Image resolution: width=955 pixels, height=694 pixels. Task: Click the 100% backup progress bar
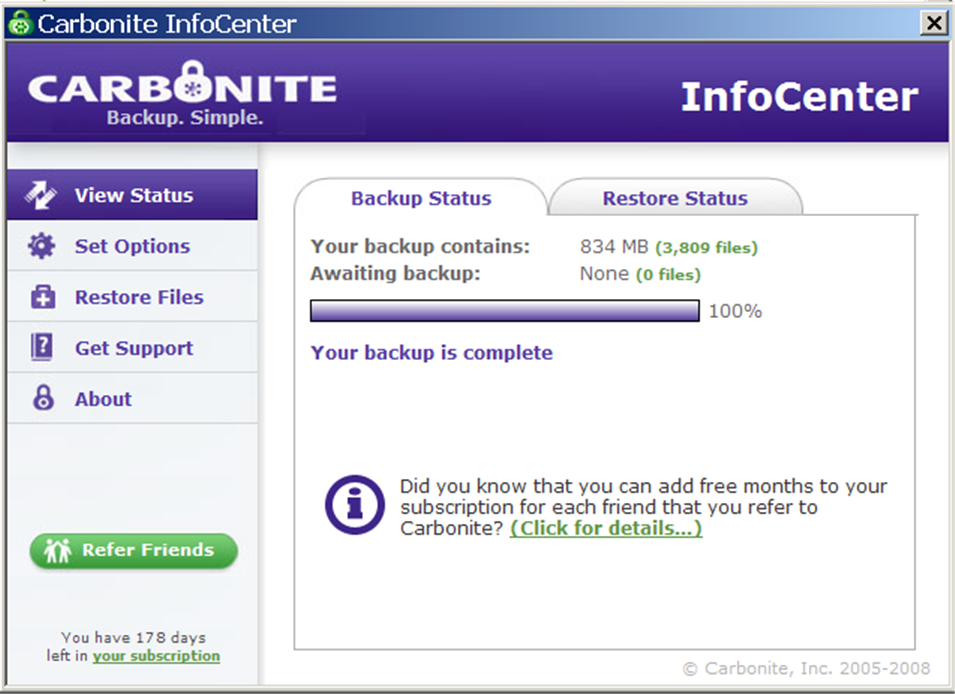[504, 311]
